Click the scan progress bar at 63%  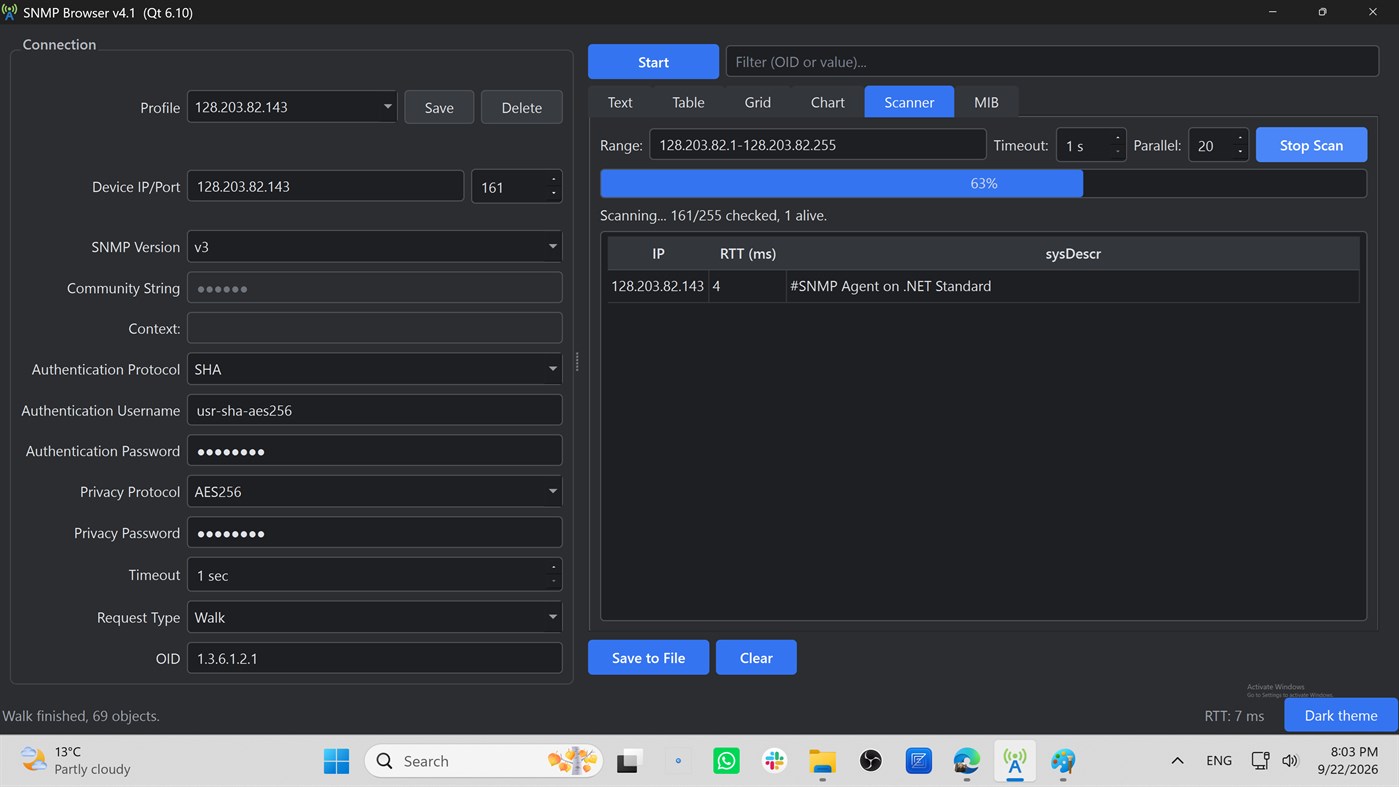click(x=983, y=184)
